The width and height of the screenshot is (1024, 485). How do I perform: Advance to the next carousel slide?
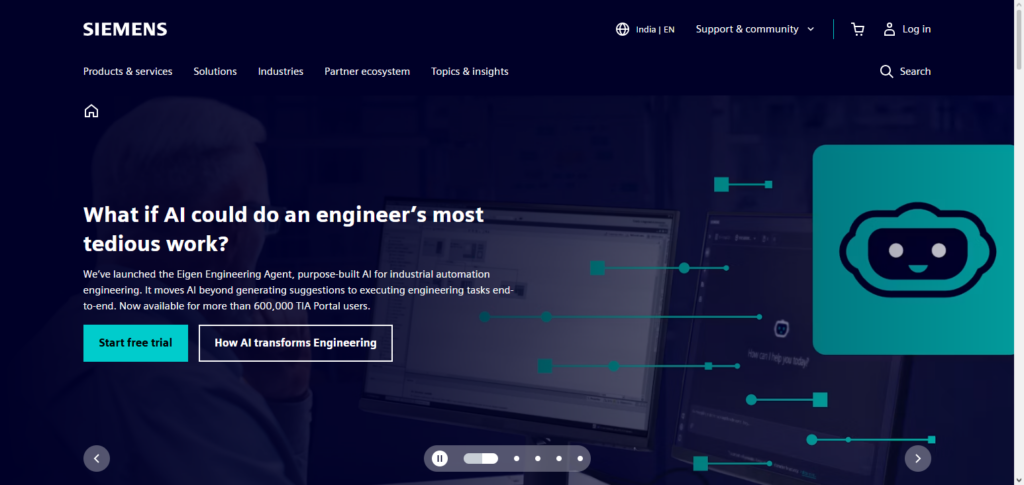(x=918, y=458)
